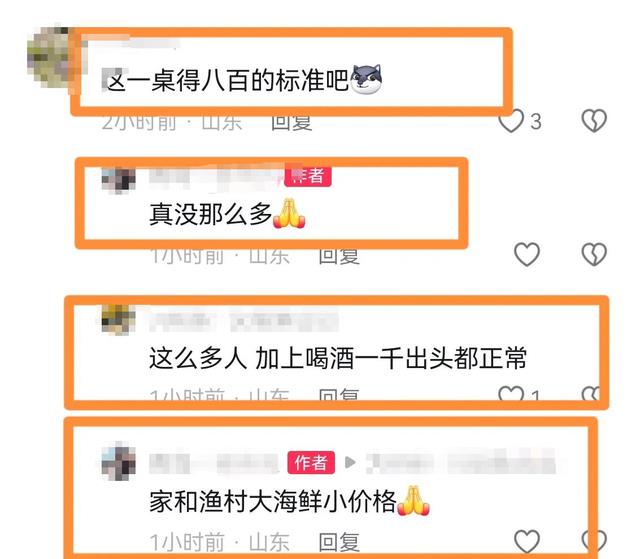Like the author's 真没那么多 reply

(527, 254)
